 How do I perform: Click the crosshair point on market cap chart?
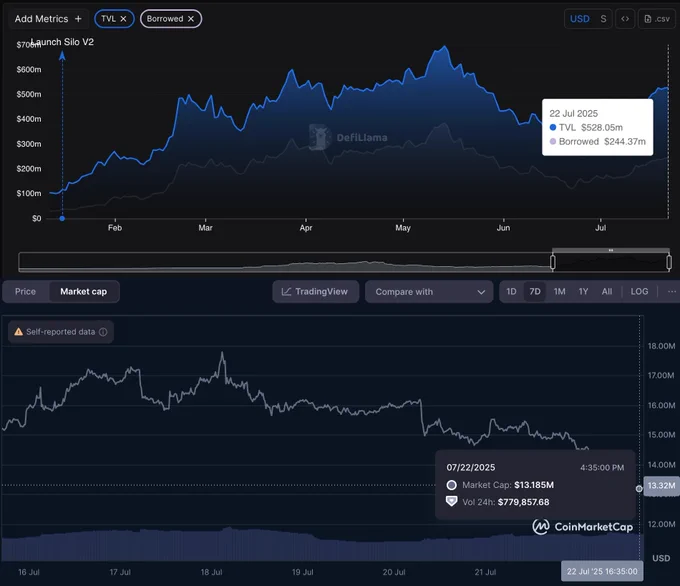pos(639,489)
